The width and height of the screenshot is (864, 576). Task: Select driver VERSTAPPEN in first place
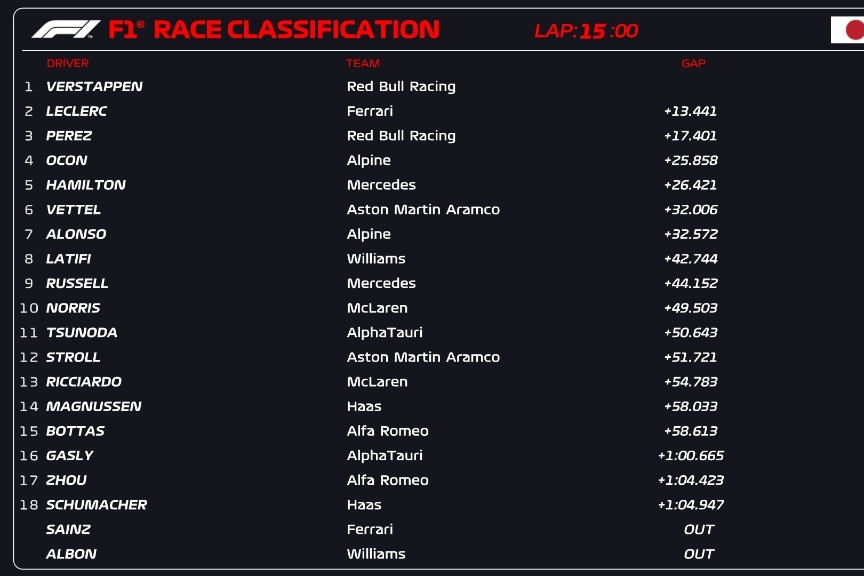[x=94, y=87]
